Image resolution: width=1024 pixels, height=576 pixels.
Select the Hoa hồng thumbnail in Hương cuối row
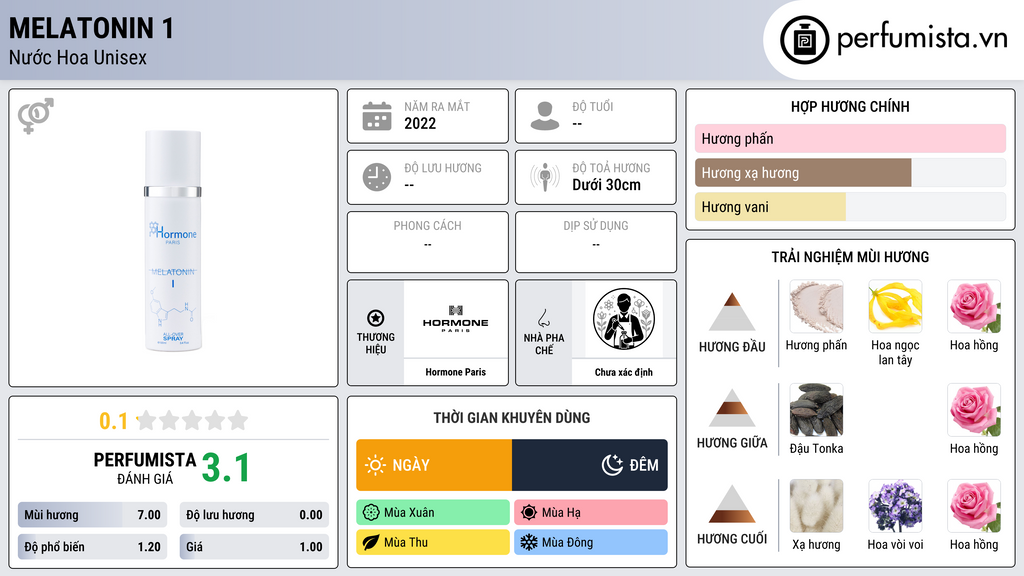(974, 505)
